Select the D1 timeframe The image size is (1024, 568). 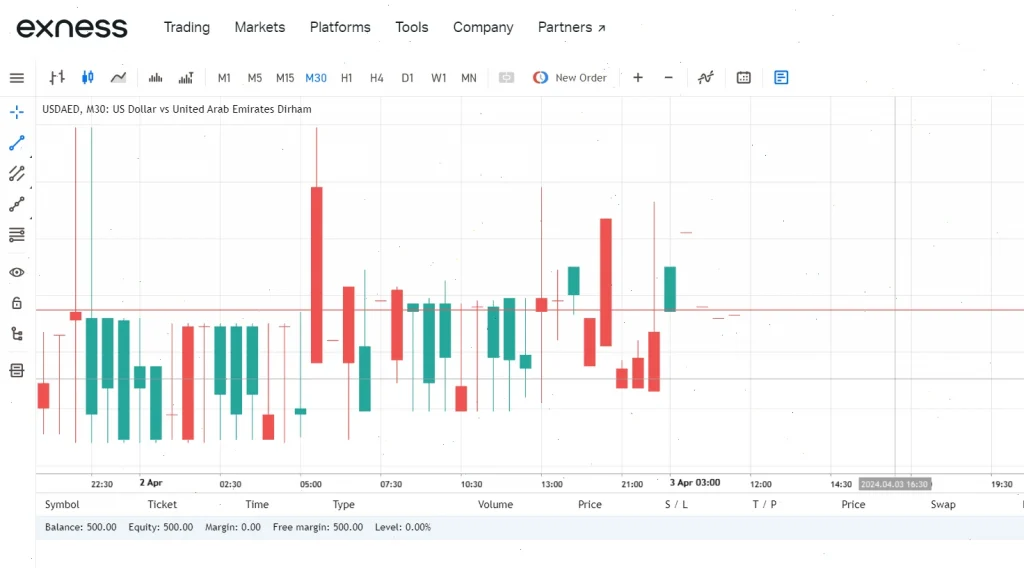coord(408,78)
